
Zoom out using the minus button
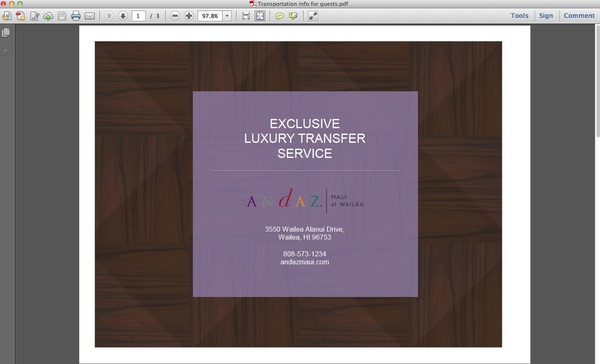[175, 16]
